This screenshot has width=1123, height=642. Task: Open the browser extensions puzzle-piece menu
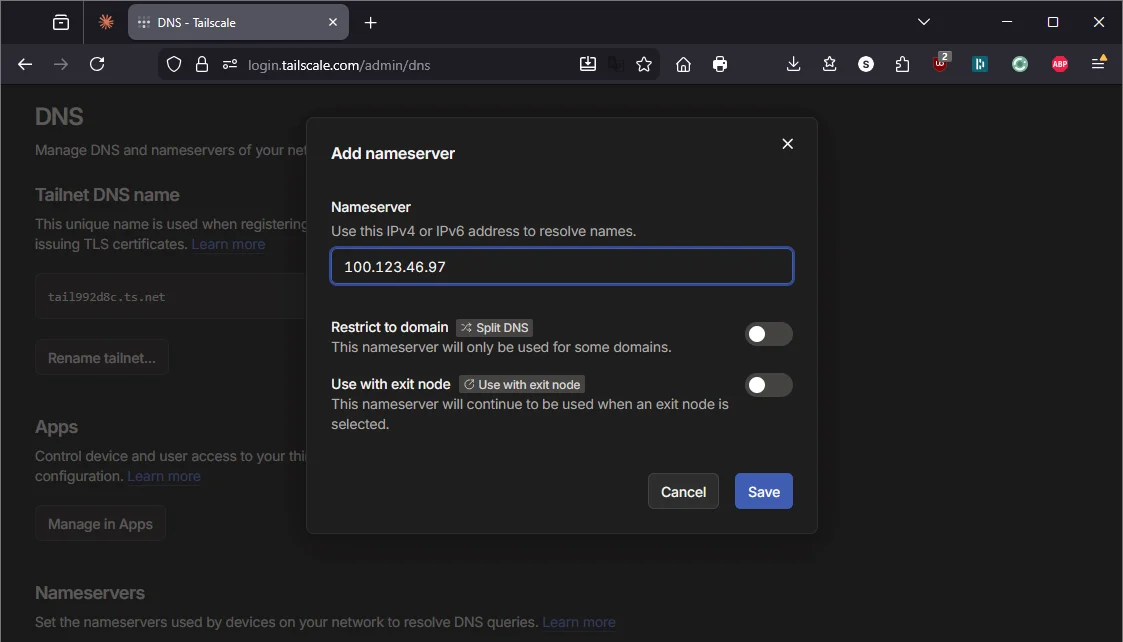(902, 63)
